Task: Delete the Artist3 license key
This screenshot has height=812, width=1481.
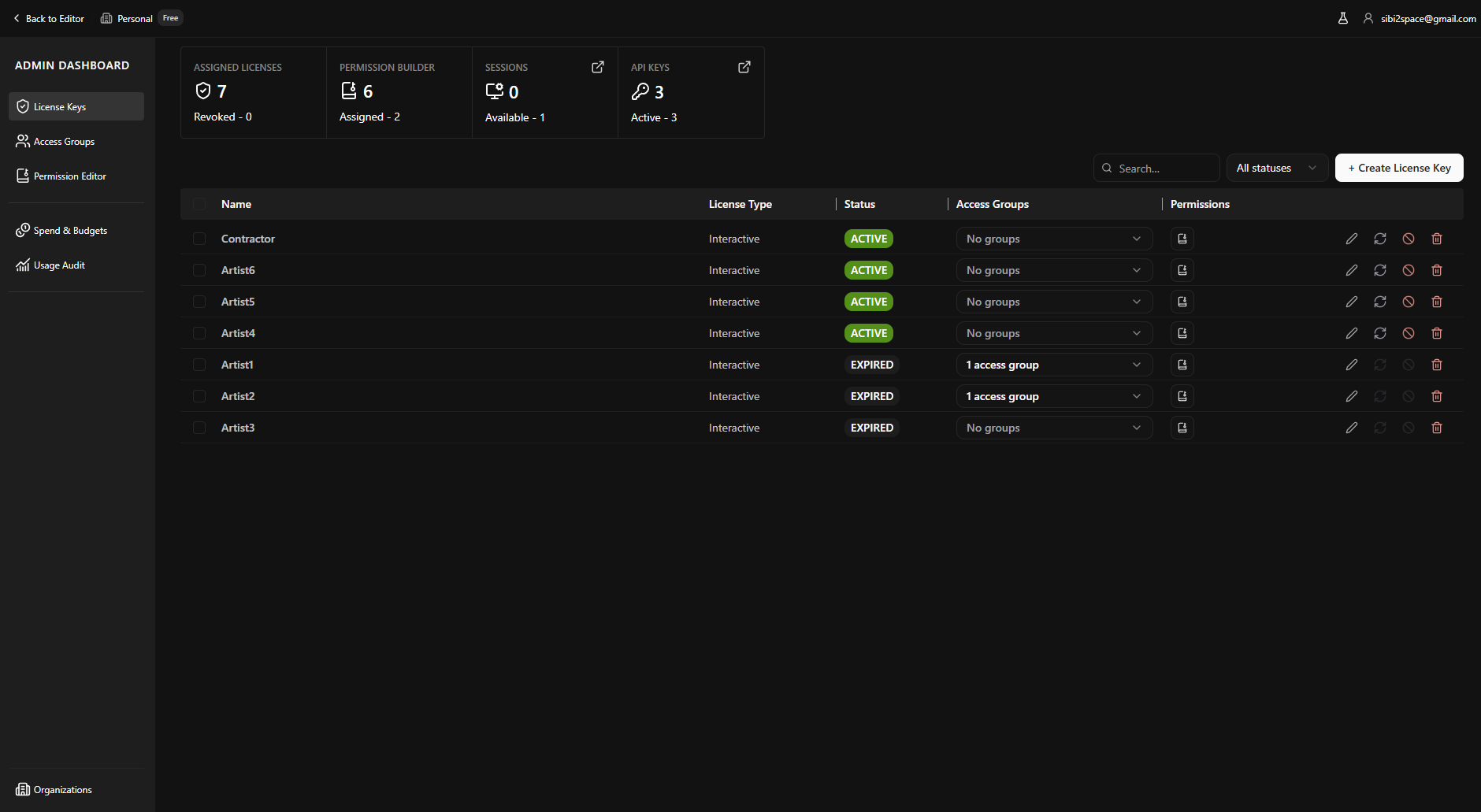Action: tap(1437, 428)
